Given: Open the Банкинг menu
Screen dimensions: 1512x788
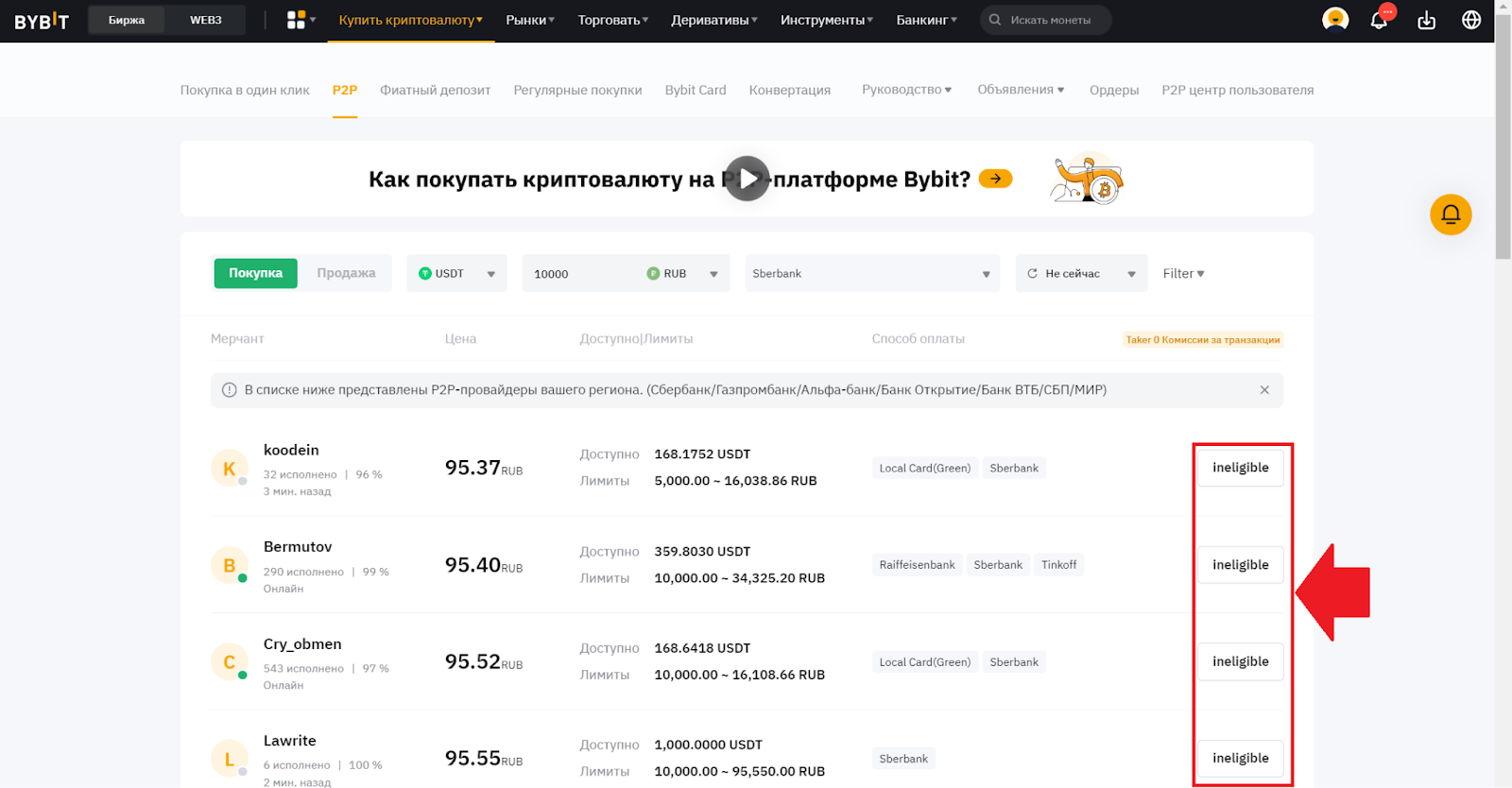Looking at the screenshot, I should pyautogui.click(x=927, y=20).
